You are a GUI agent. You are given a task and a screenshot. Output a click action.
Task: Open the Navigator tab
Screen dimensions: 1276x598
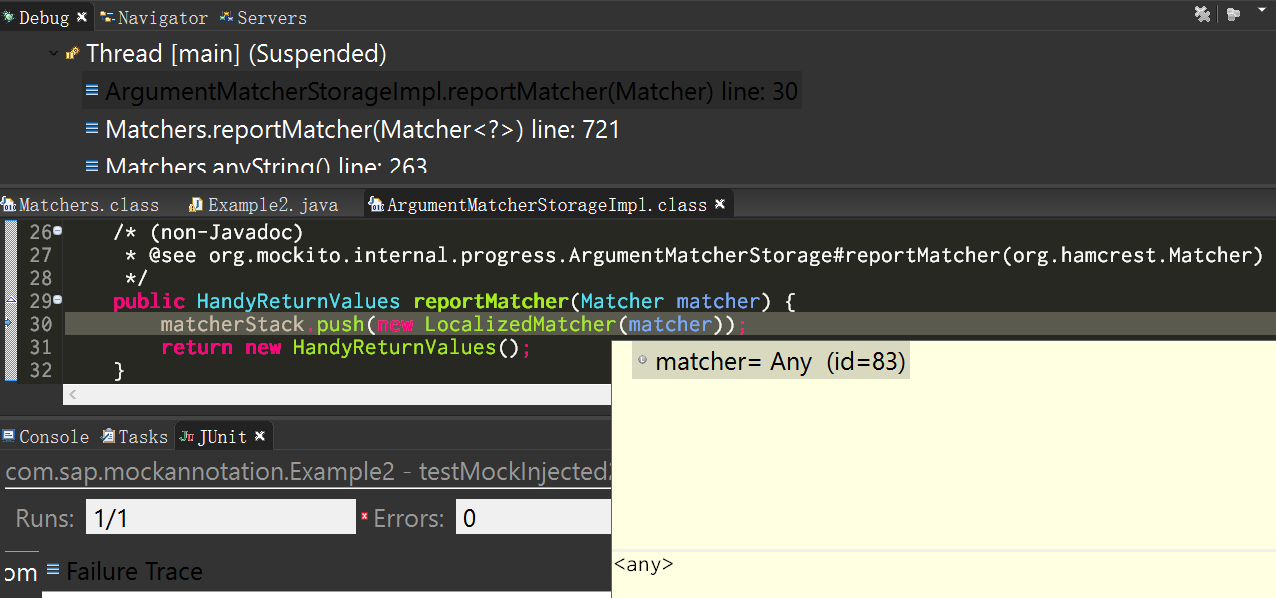pos(153,18)
